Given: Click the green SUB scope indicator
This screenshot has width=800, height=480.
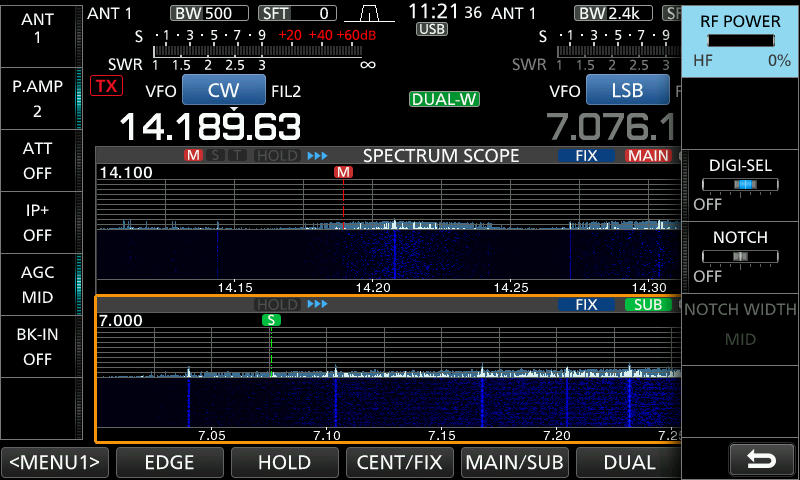Looking at the screenshot, I should click(x=648, y=304).
